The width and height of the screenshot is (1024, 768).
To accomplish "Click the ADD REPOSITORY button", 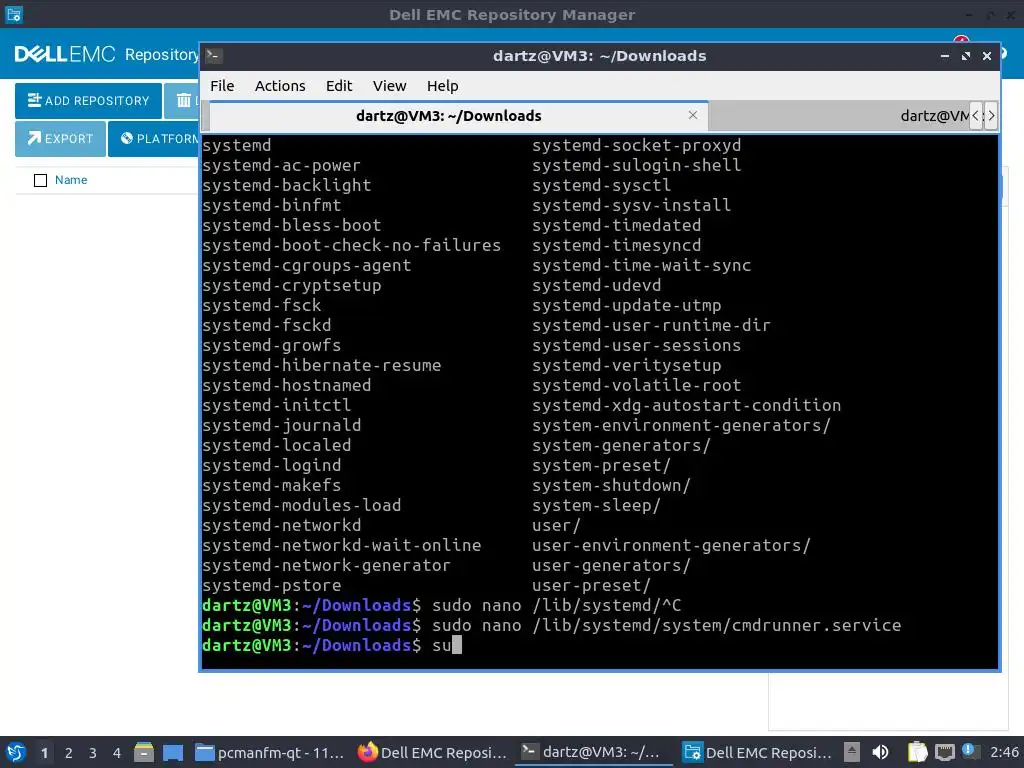I will (88, 101).
